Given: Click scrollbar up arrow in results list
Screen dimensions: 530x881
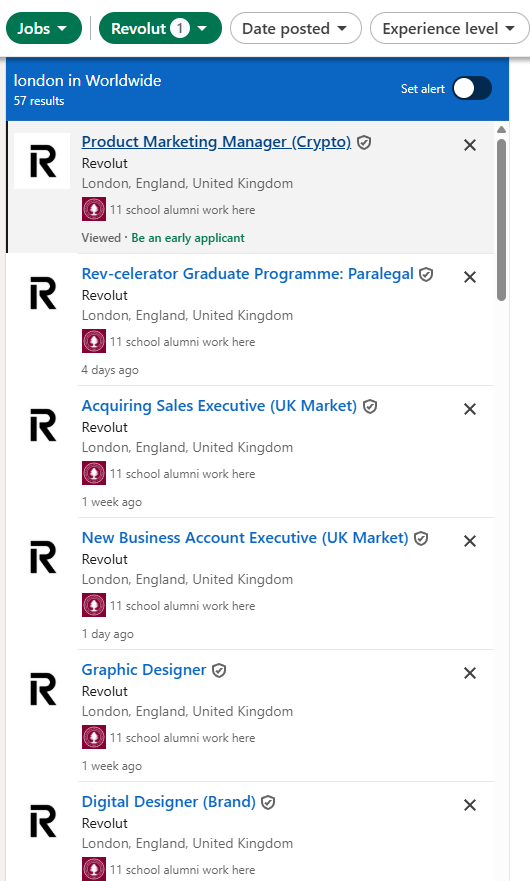Looking at the screenshot, I should coord(501,130).
